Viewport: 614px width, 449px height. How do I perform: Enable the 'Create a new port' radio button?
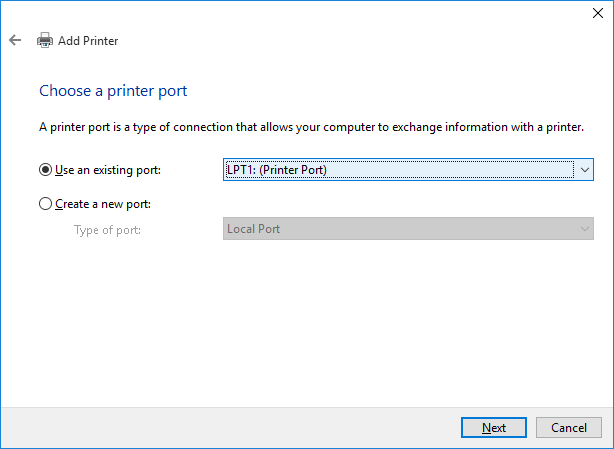tap(45, 203)
